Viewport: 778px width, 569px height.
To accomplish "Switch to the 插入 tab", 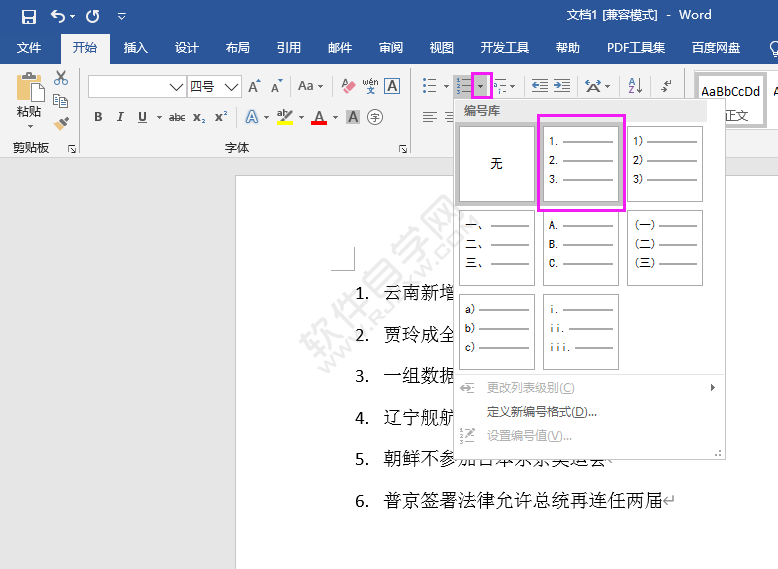I will pos(135,48).
